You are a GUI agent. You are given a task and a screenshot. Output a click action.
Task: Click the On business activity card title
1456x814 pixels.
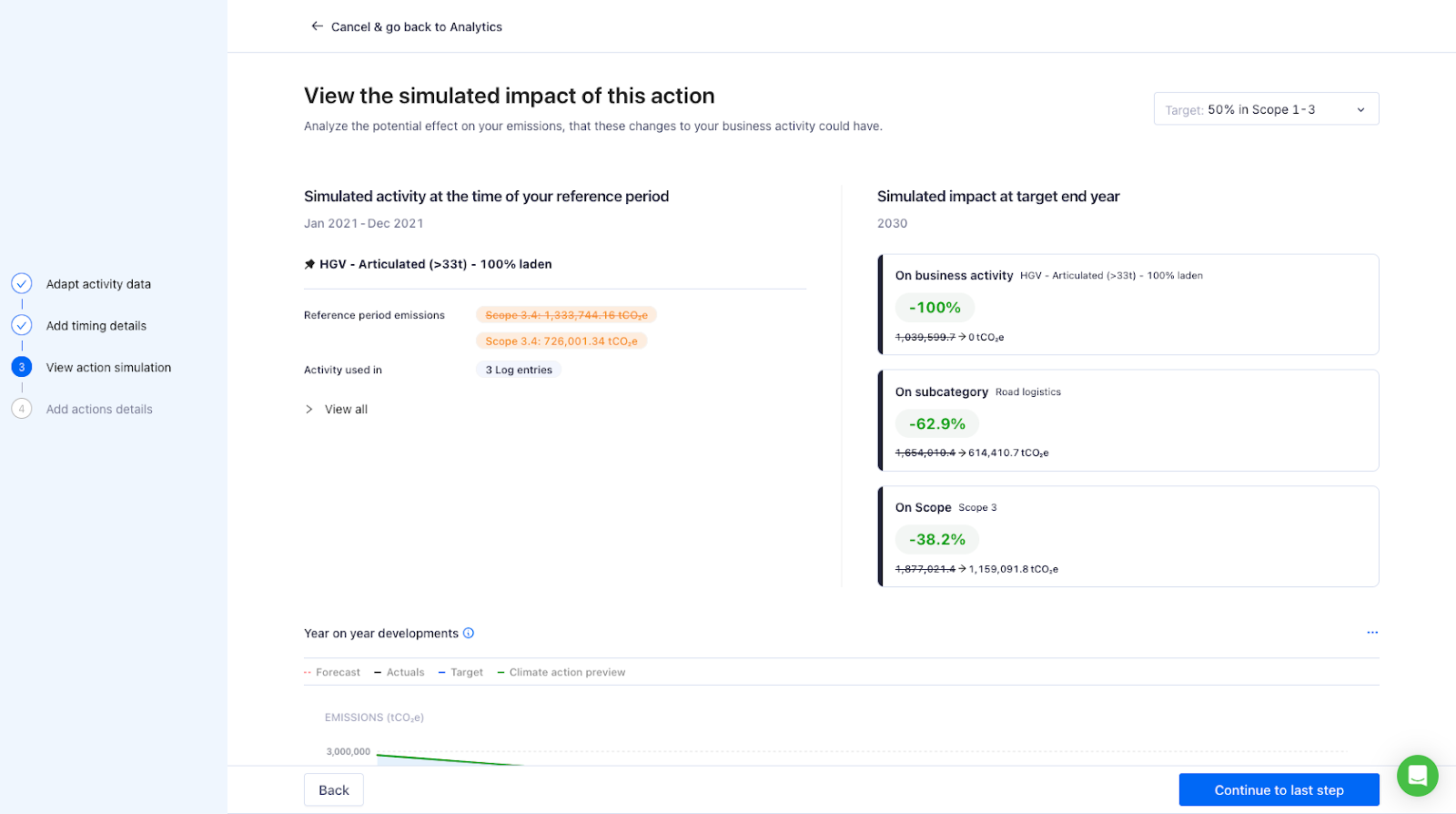pyautogui.click(x=954, y=275)
